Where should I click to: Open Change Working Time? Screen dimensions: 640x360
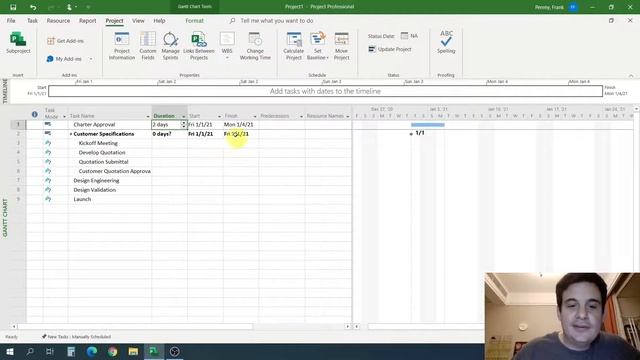pyautogui.click(x=255, y=46)
